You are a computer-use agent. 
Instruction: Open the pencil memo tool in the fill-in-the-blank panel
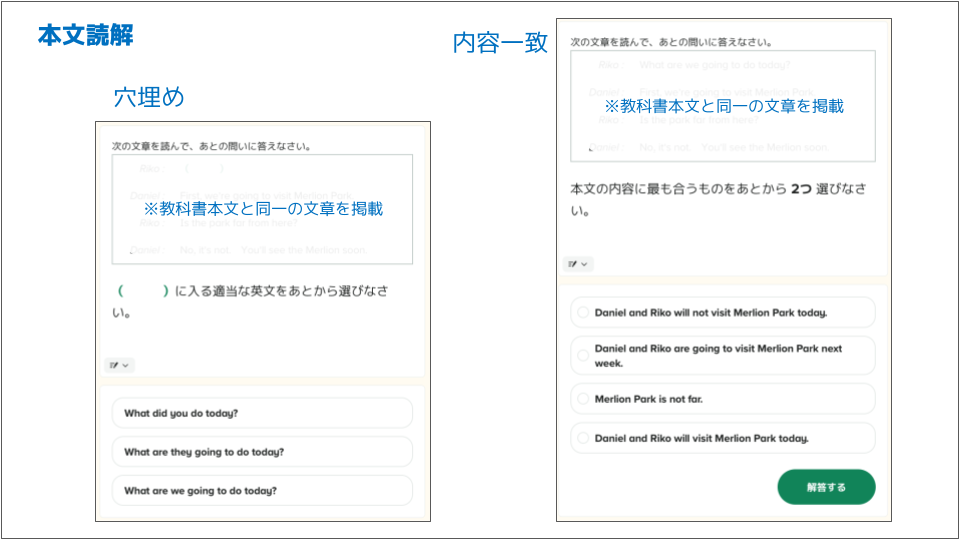pos(118,366)
